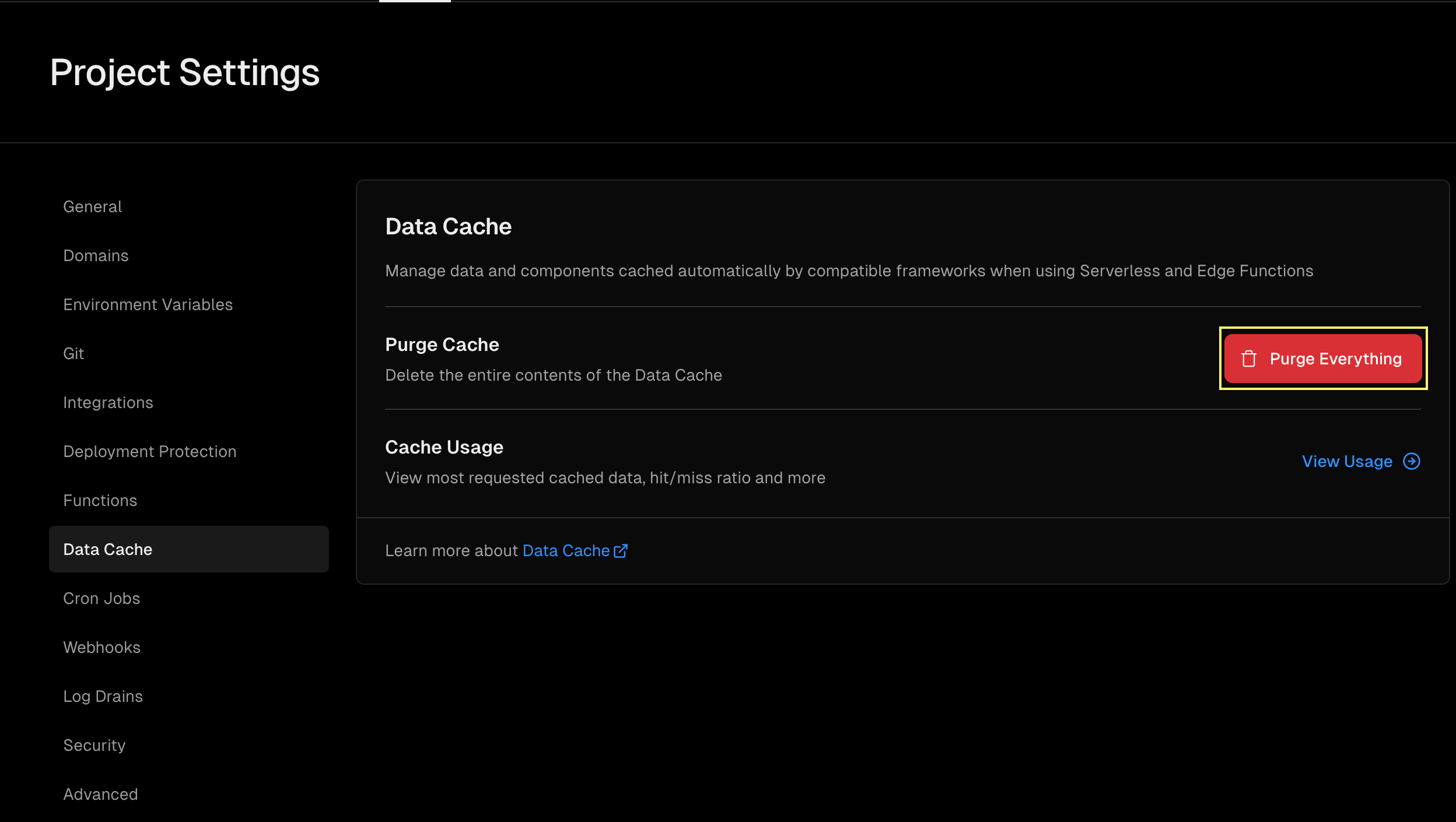Open General settings in the sidebar
The width and height of the screenshot is (1456, 822).
(x=92, y=206)
